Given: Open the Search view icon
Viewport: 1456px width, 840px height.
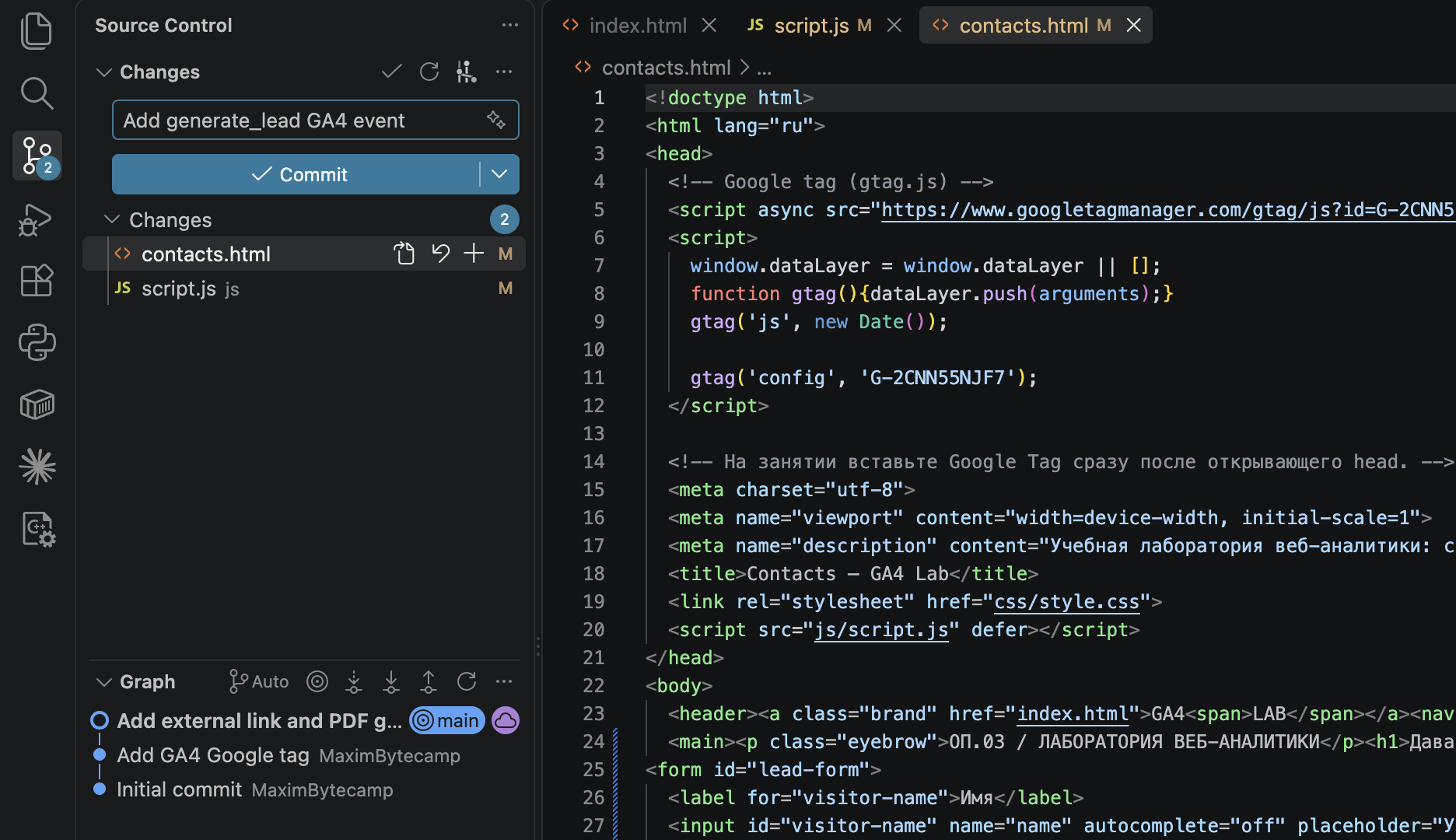Looking at the screenshot, I should (x=37, y=93).
